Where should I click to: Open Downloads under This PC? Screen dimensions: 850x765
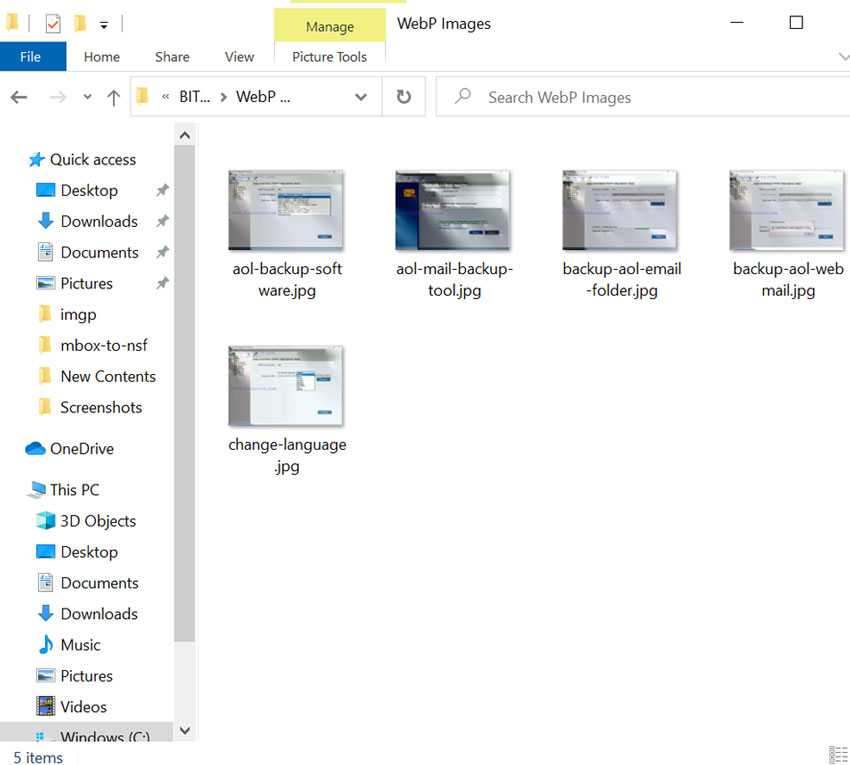[x=99, y=614]
